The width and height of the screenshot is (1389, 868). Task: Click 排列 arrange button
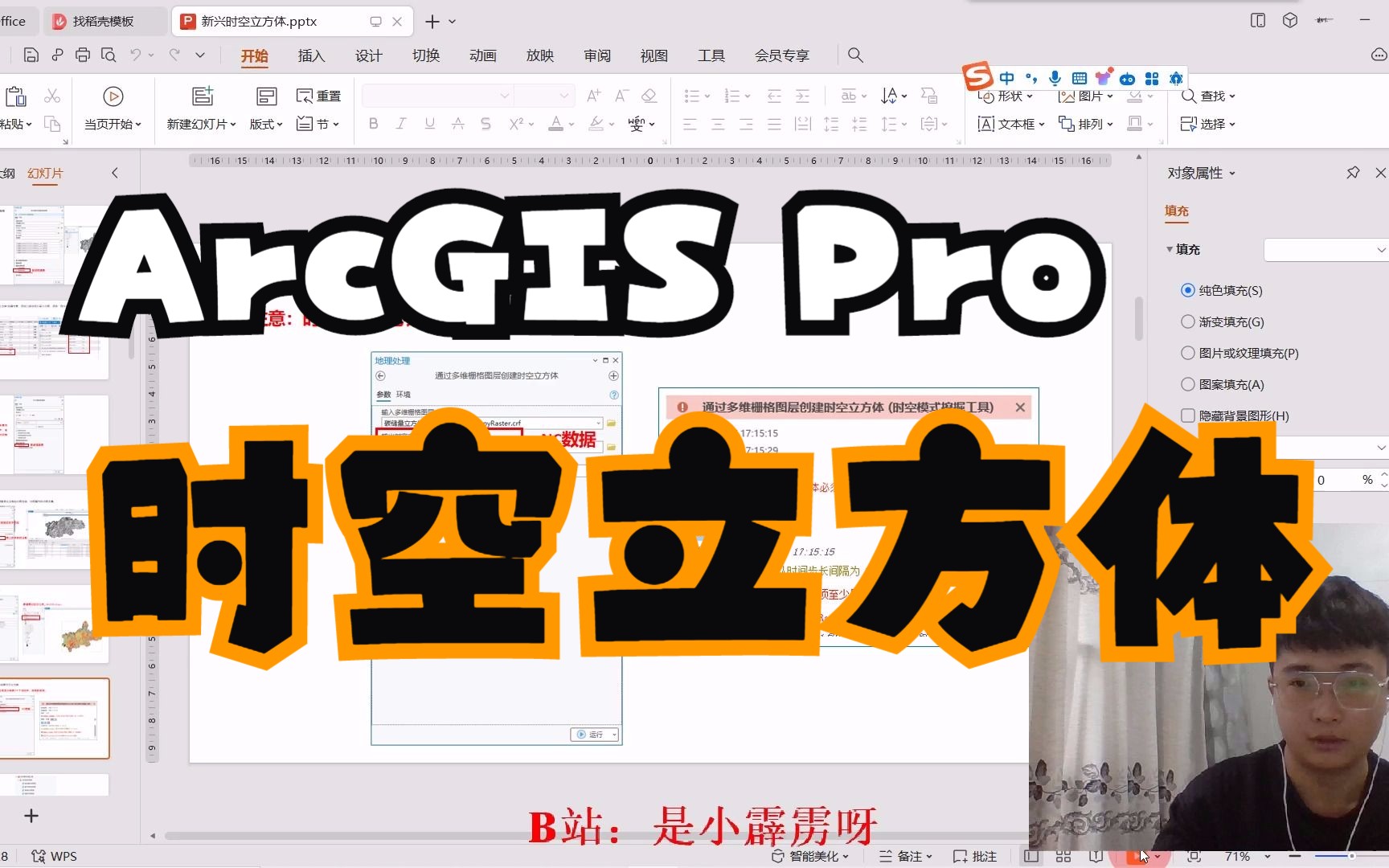[x=1085, y=124]
